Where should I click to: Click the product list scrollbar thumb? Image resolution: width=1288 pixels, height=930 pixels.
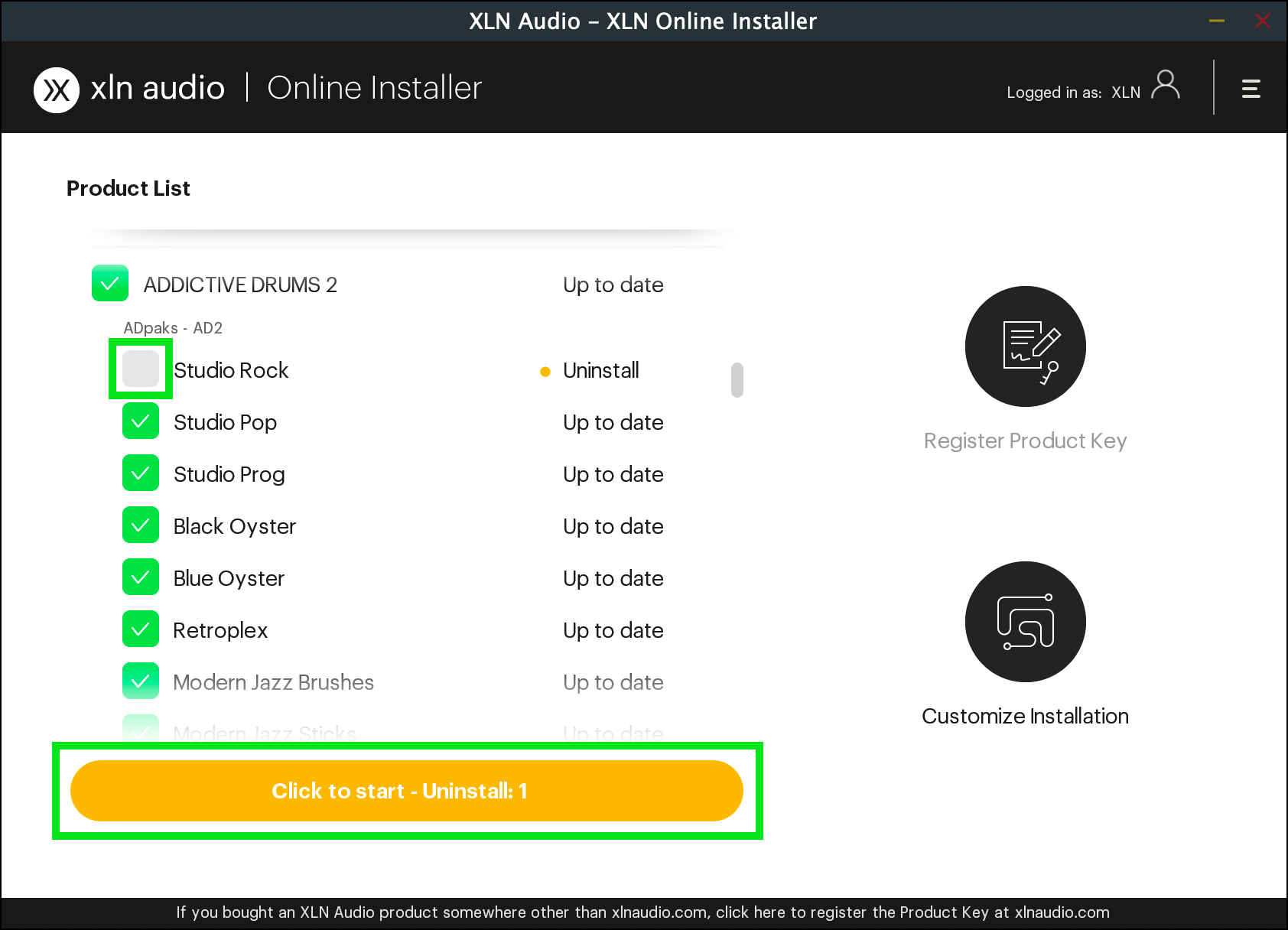coord(737,380)
